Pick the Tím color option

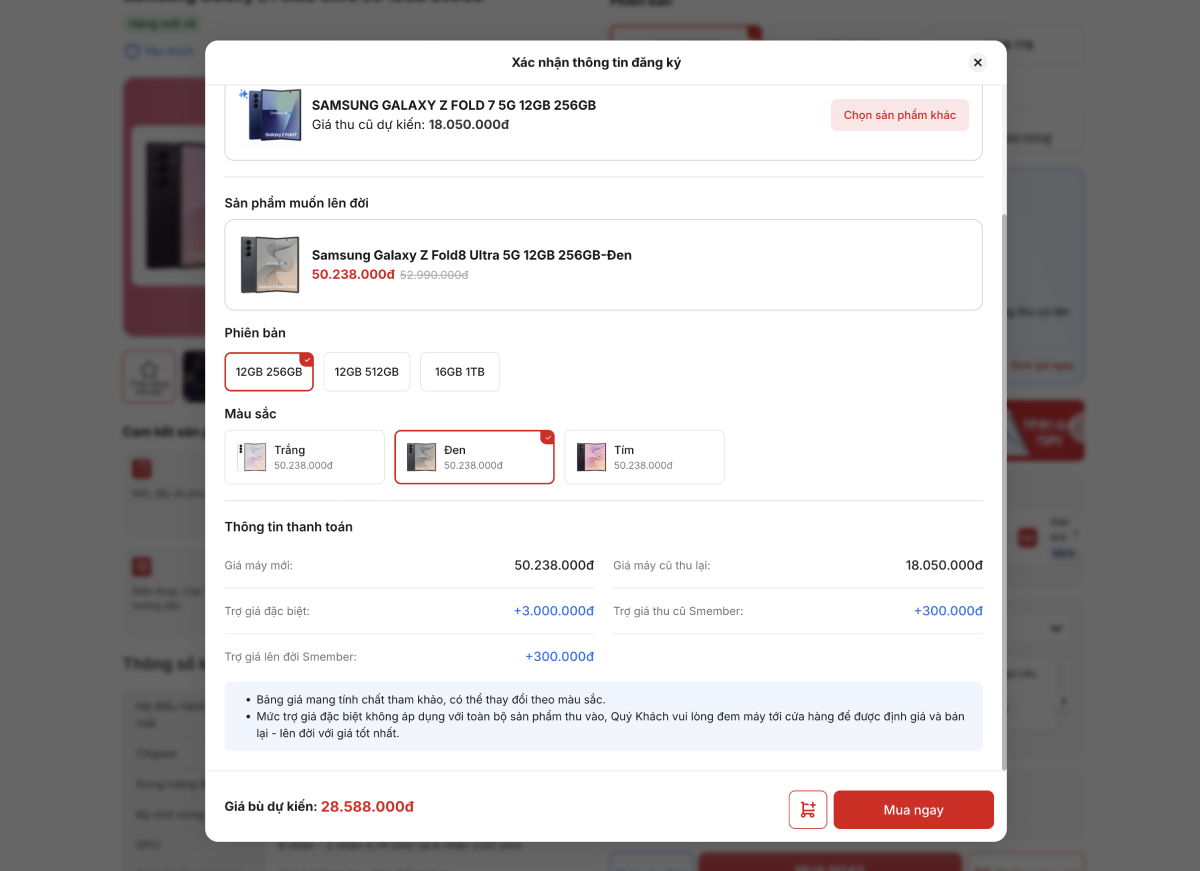[644, 457]
